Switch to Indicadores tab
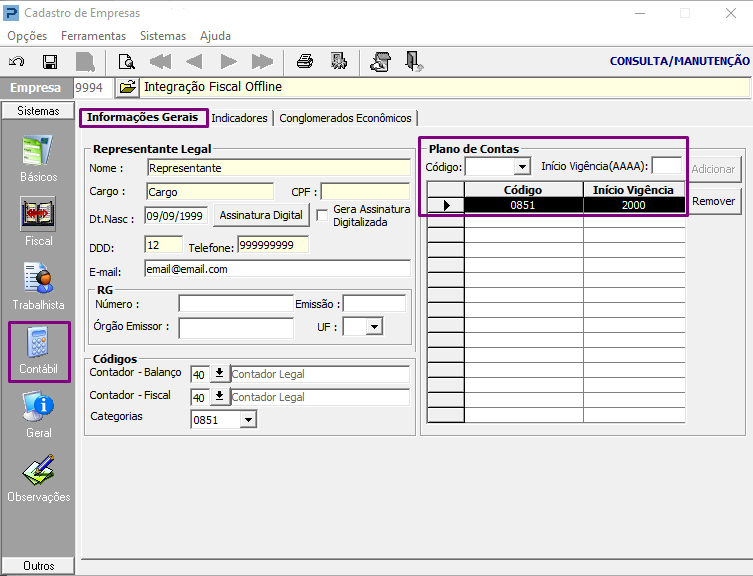753x576 pixels. (x=239, y=118)
